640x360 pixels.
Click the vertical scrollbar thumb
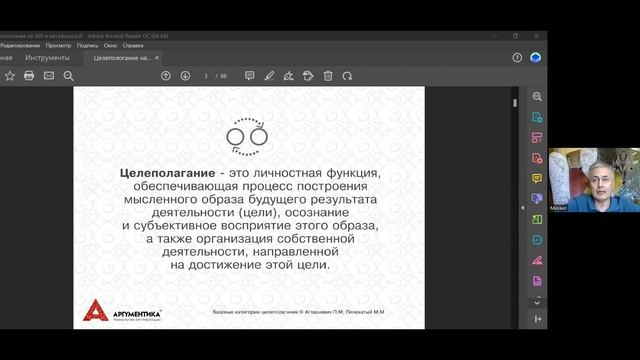(515, 103)
